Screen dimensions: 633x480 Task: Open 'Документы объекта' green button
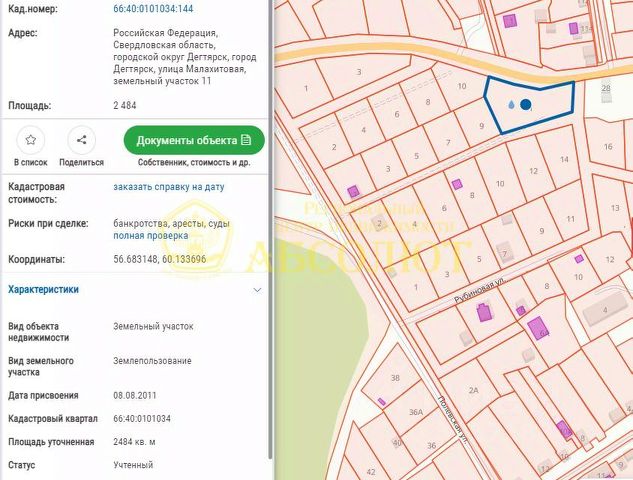[x=194, y=140]
